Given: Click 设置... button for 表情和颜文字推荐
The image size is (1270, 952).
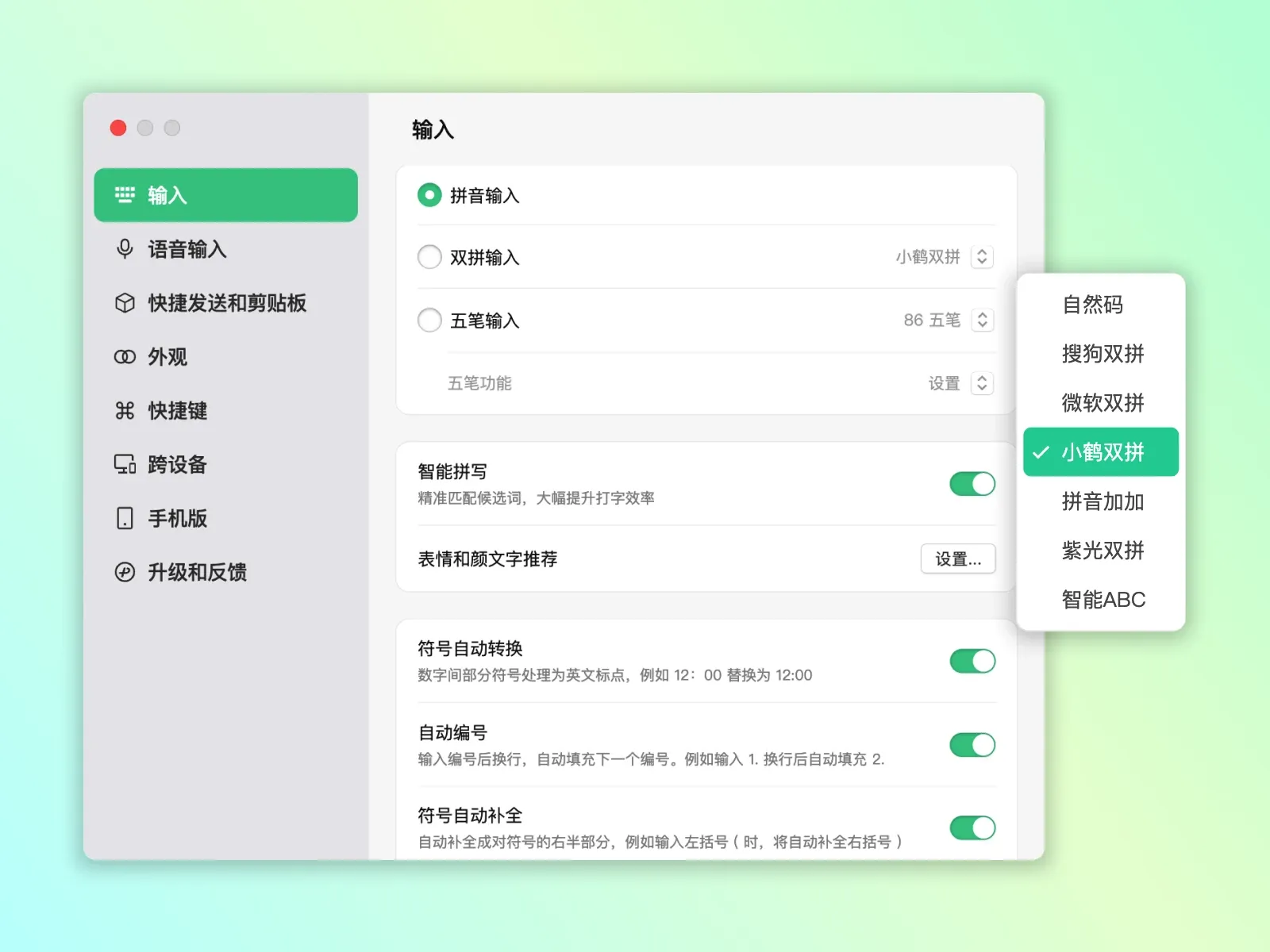Looking at the screenshot, I should point(958,559).
